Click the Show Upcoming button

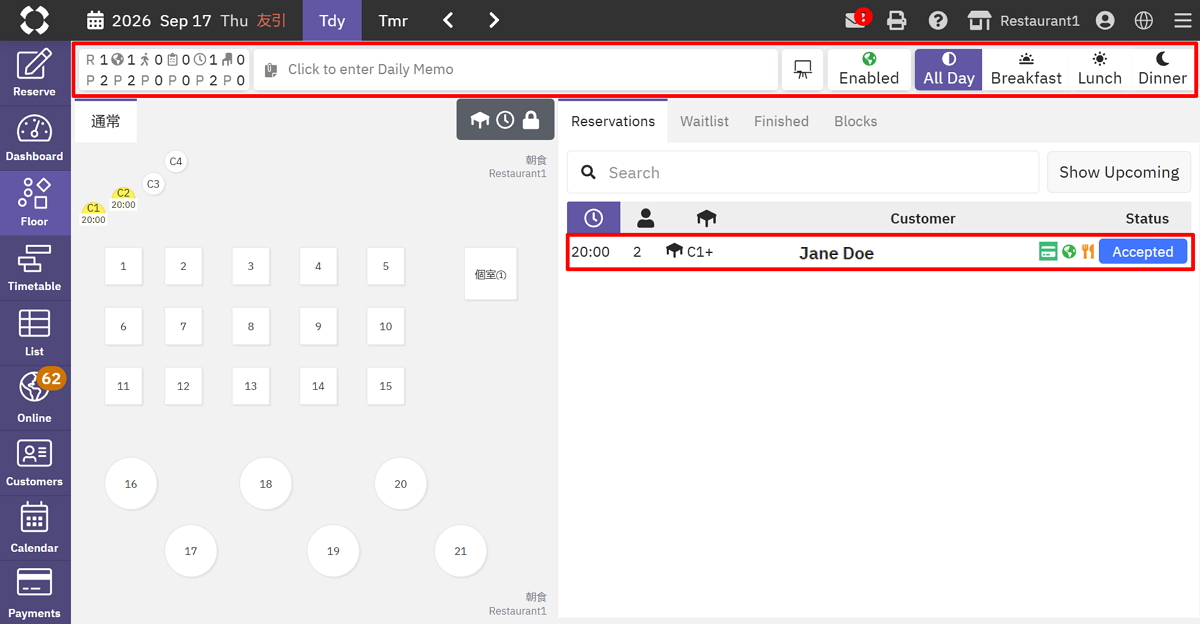(1119, 172)
